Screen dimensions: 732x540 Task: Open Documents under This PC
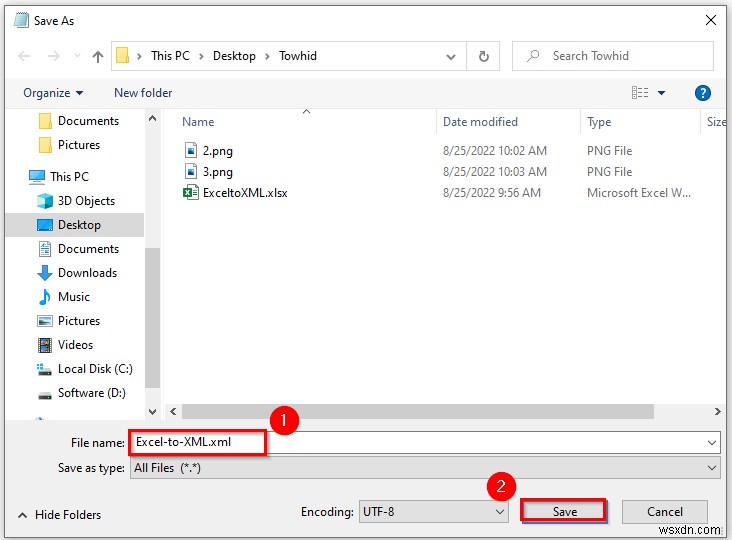[x=78, y=249]
